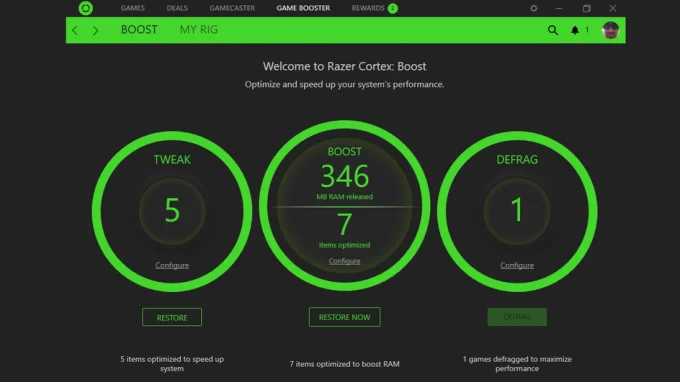Switch to the Boost tab
The width and height of the screenshot is (680, 382).
139,29
